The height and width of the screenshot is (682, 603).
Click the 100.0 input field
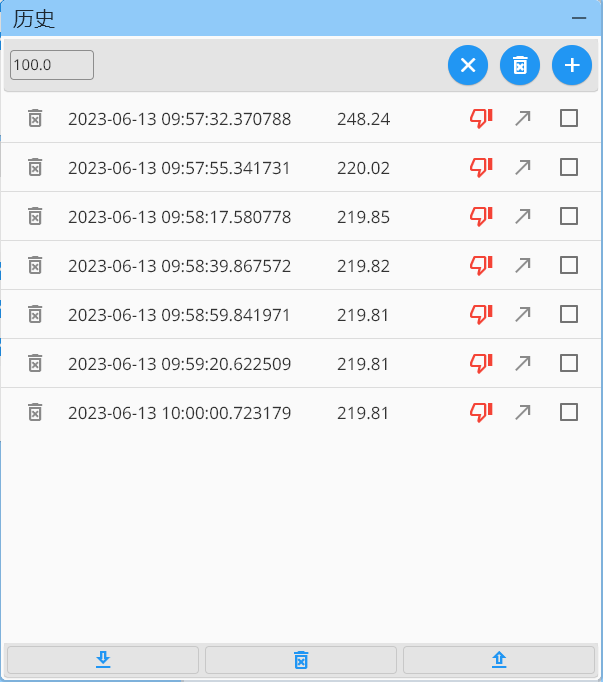click(x=52, y=65)
